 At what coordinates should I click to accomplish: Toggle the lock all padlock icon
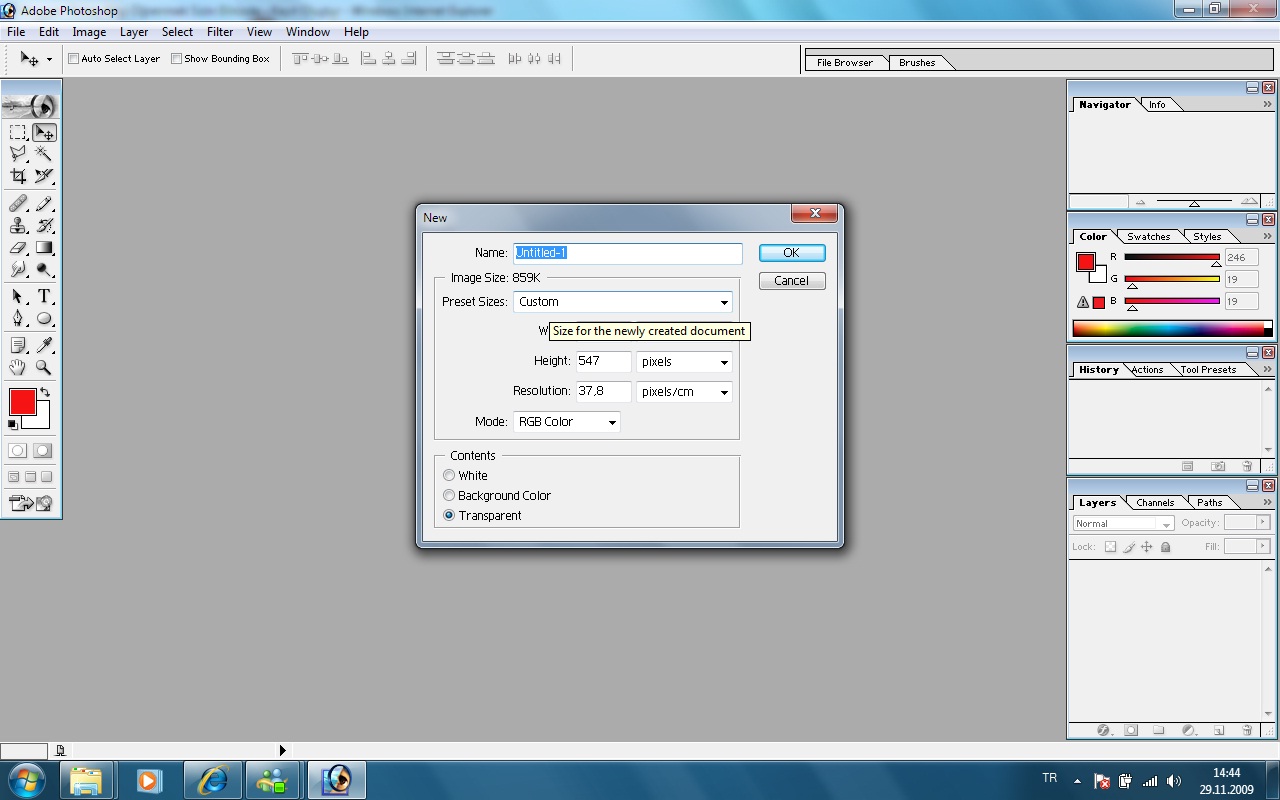[x=1165, y=547]
